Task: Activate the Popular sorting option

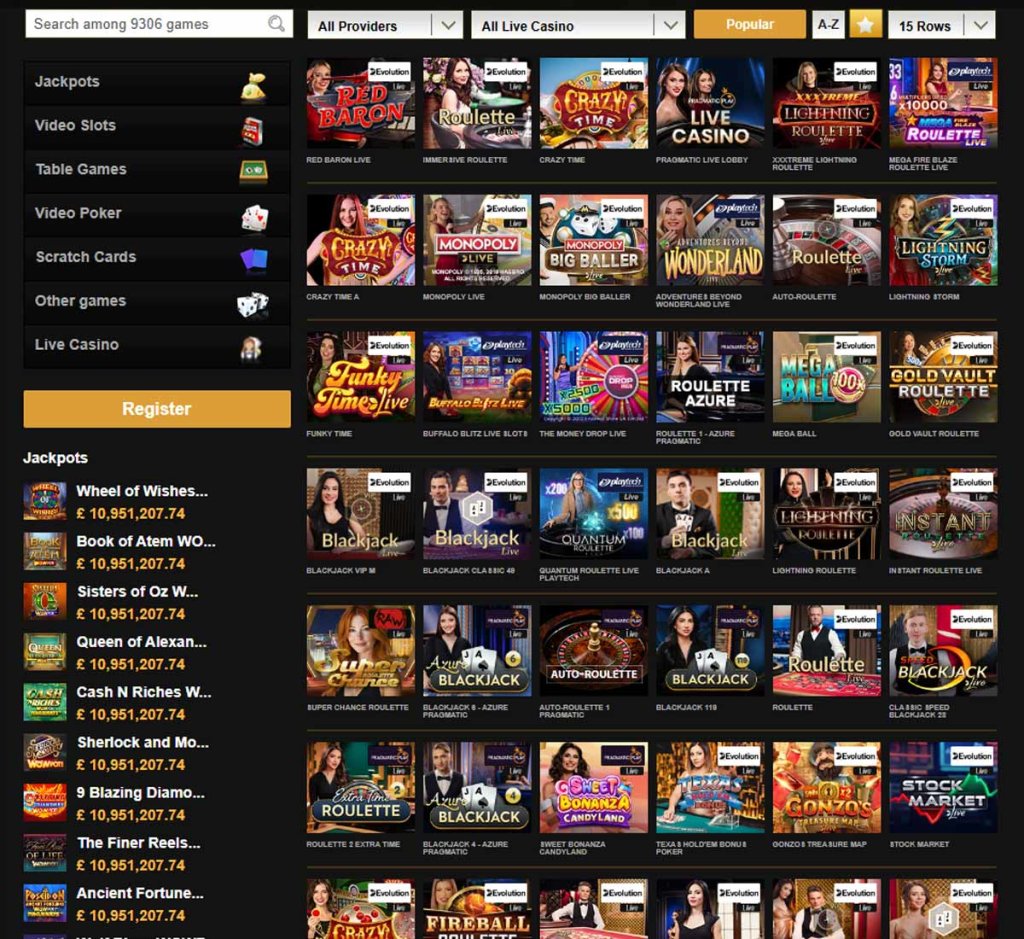Action: (x=749, y=22)
